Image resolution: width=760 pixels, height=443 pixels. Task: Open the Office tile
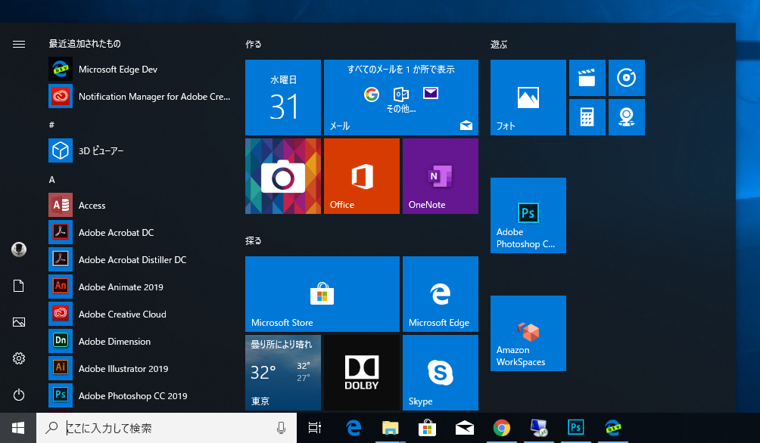coord(362,176)
